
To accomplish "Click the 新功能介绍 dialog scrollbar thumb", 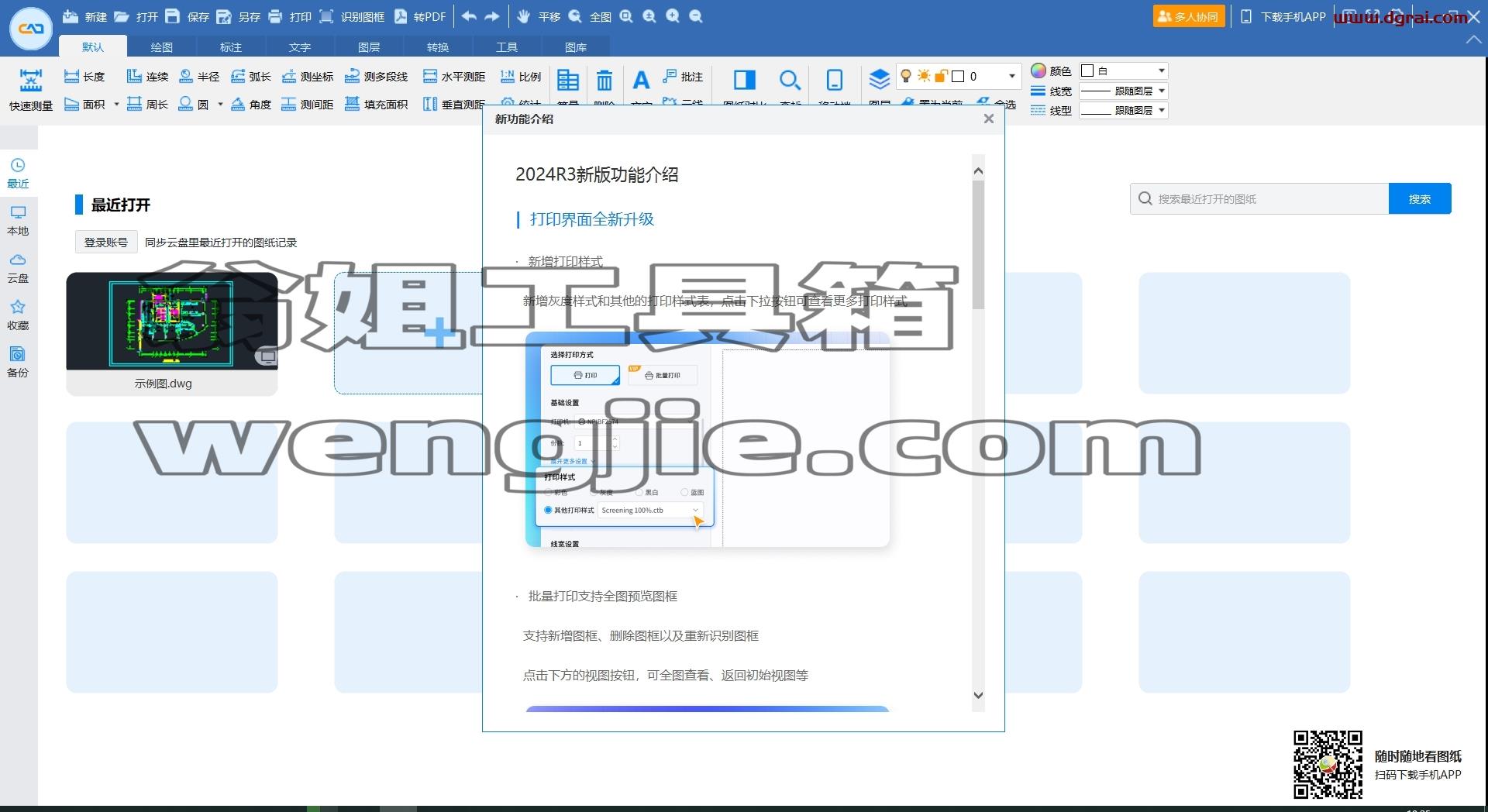I will (978, 244).
